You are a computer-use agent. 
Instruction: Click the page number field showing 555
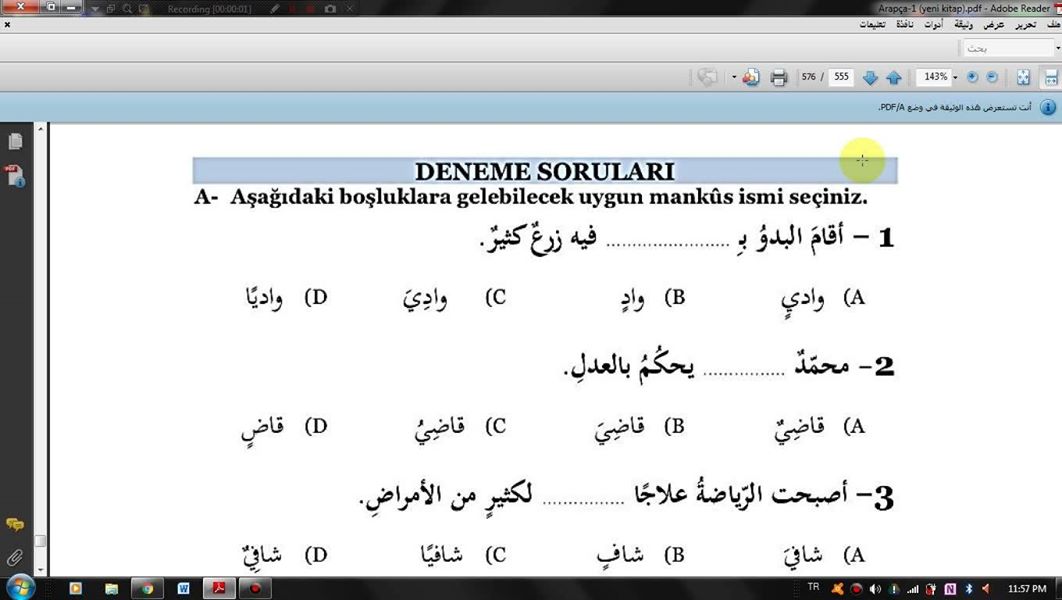tap(841, 77)
